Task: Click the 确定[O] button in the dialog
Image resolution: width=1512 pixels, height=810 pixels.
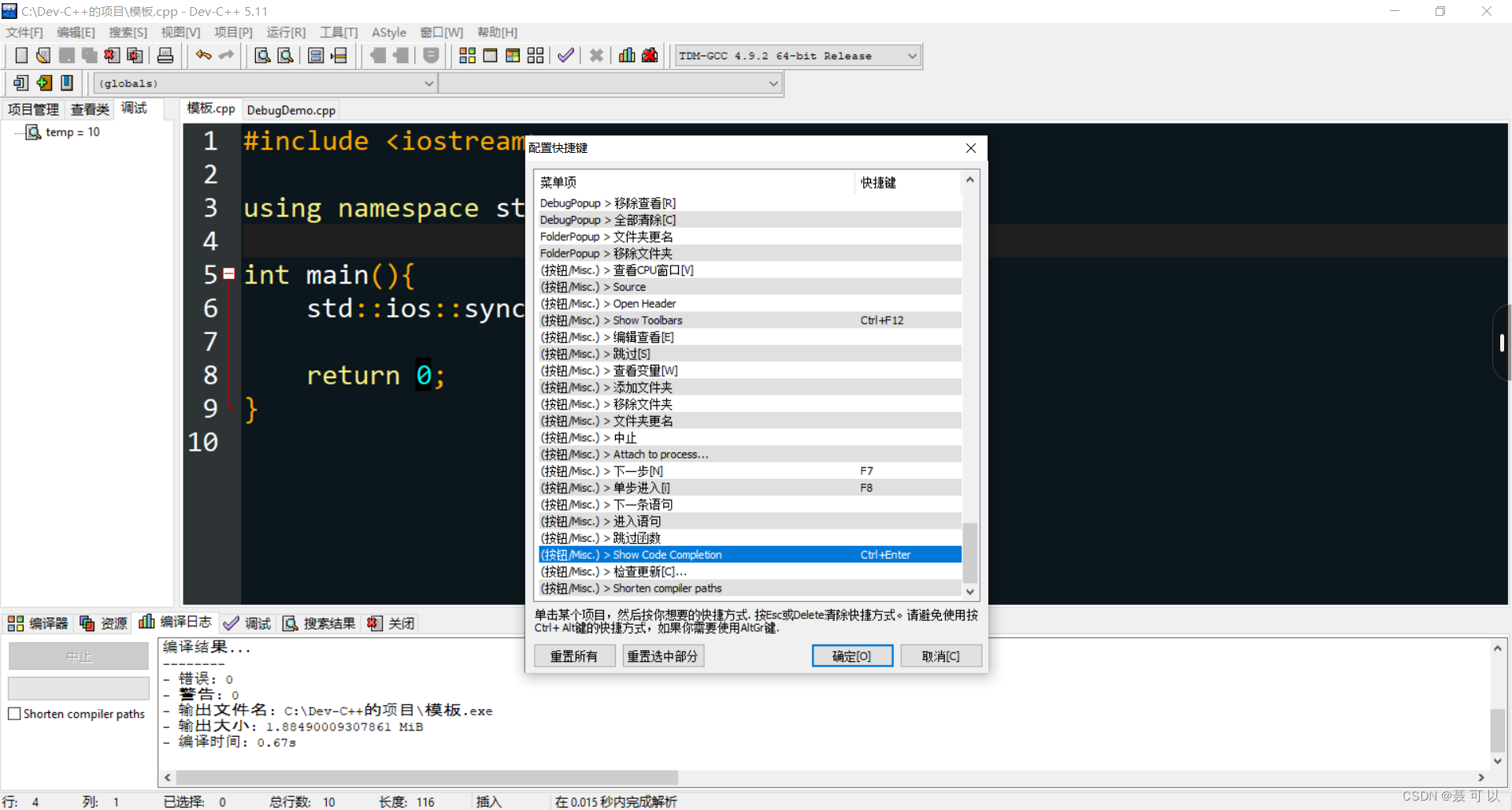Action: (x=852, y=656)
